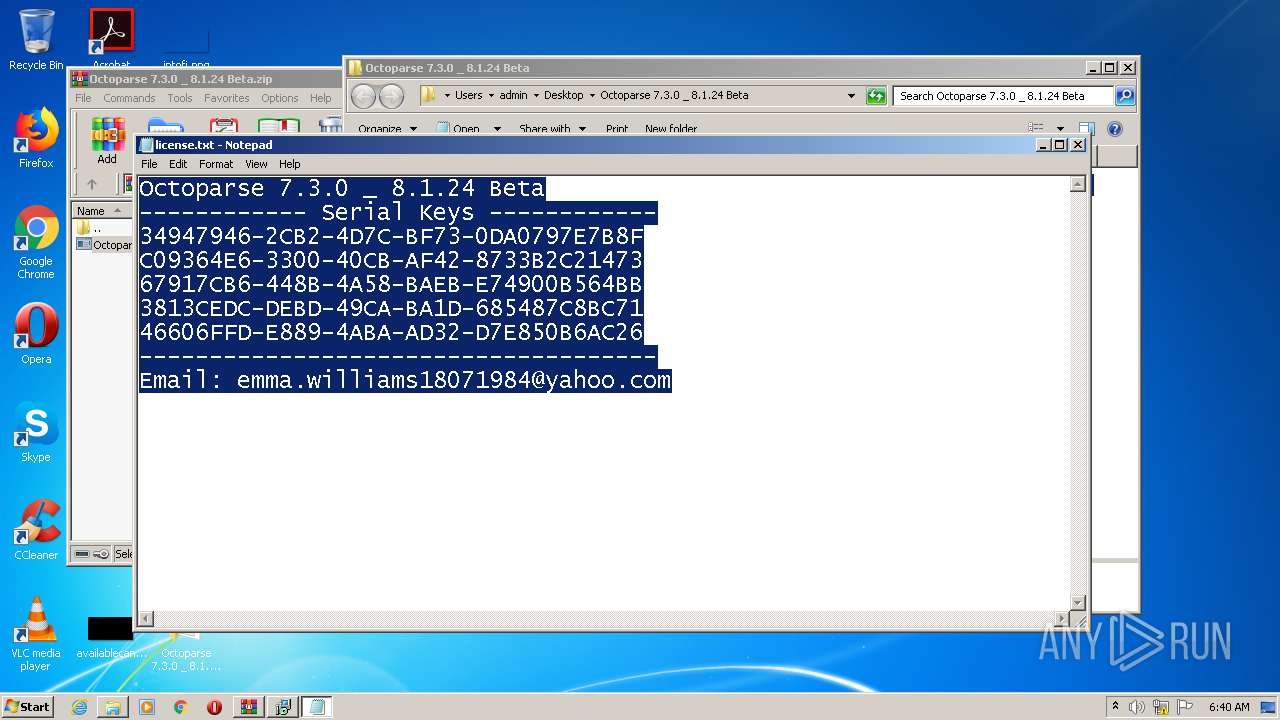Click the WinRAR Test toolbar icon
Image resolution: width=1280 pixels, height=720 pixels.
[223, 126]
